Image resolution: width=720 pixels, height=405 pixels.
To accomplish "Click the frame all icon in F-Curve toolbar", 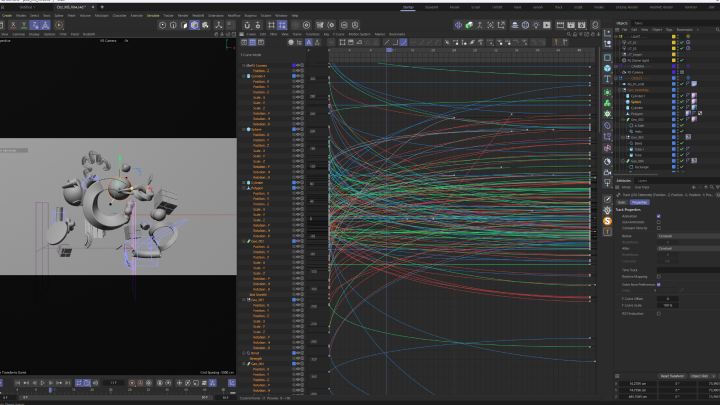I will click(x=343, y=42).
